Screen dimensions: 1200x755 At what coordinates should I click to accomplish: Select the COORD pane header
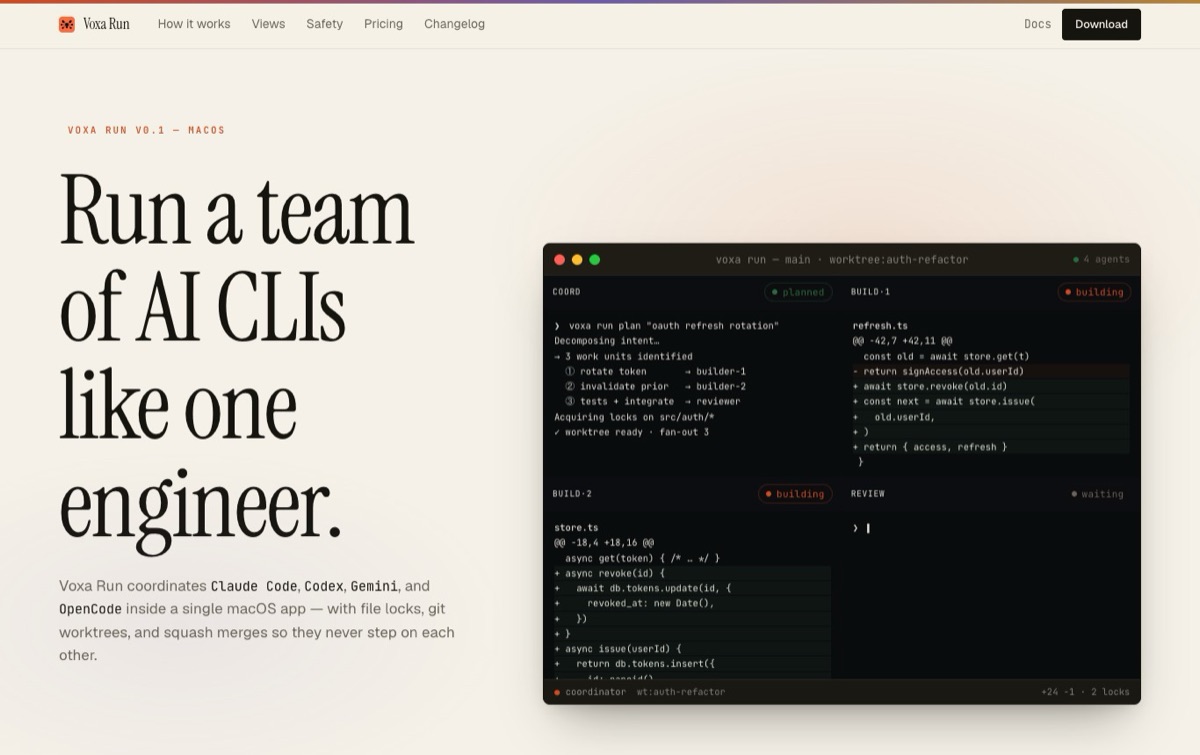pyautogui.click(x=567, y=292)
